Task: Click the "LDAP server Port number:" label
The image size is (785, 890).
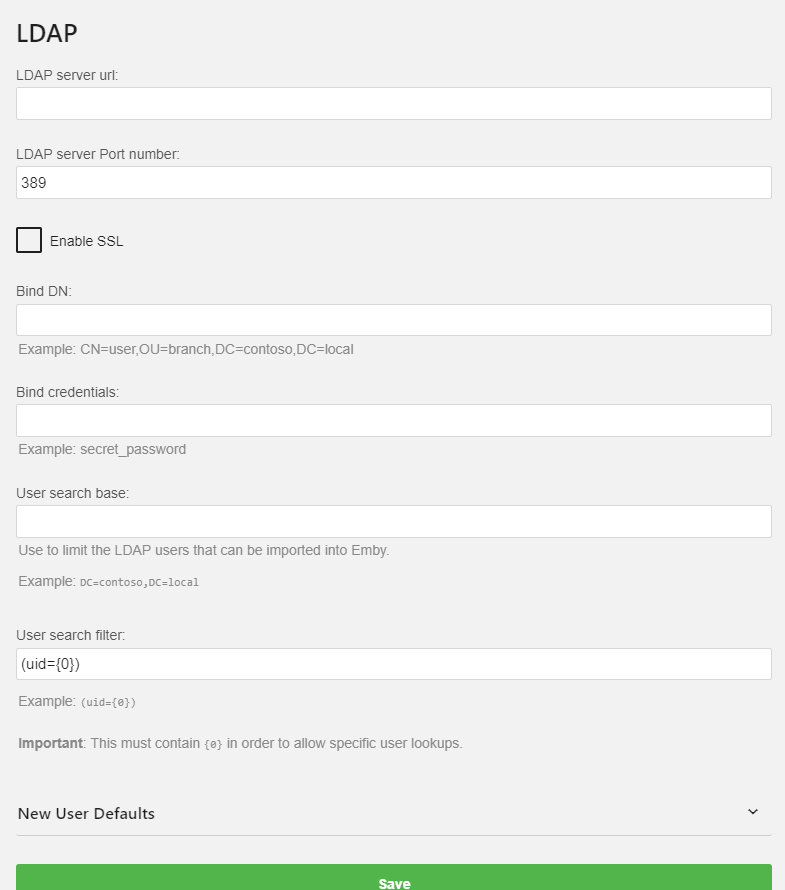Action: coord(98,154)
